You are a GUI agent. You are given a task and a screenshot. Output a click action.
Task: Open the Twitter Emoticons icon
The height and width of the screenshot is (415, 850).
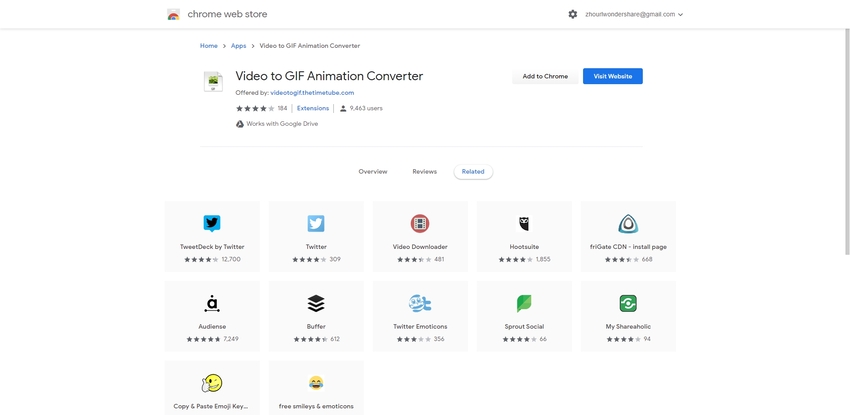point(420,303)
